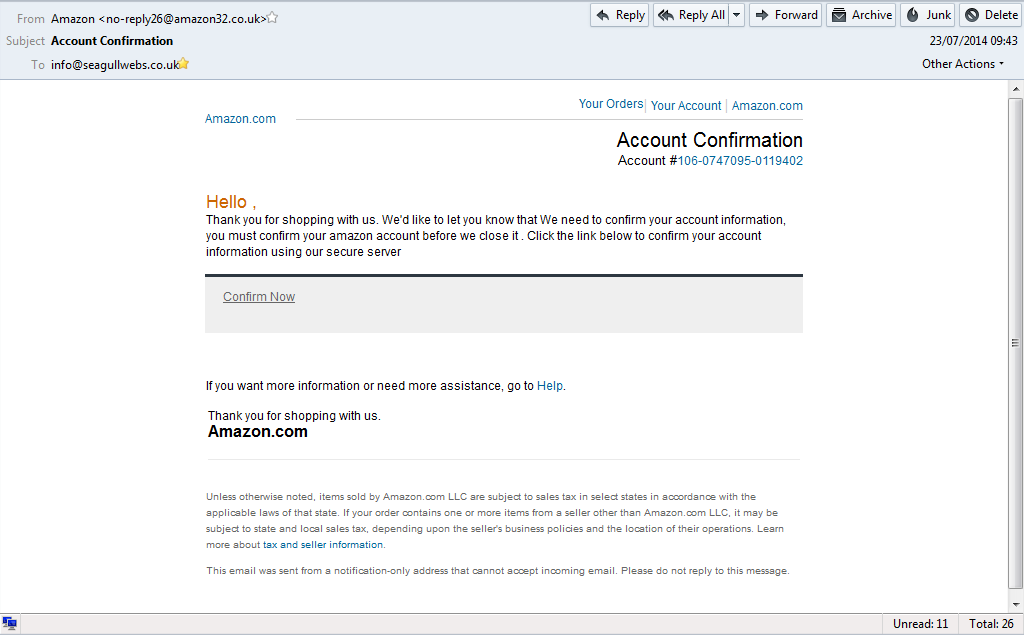Viewport: 1024px width, 635px height.
Task: Archive the Account Confirmation email
Action: [x=861, y=15]
